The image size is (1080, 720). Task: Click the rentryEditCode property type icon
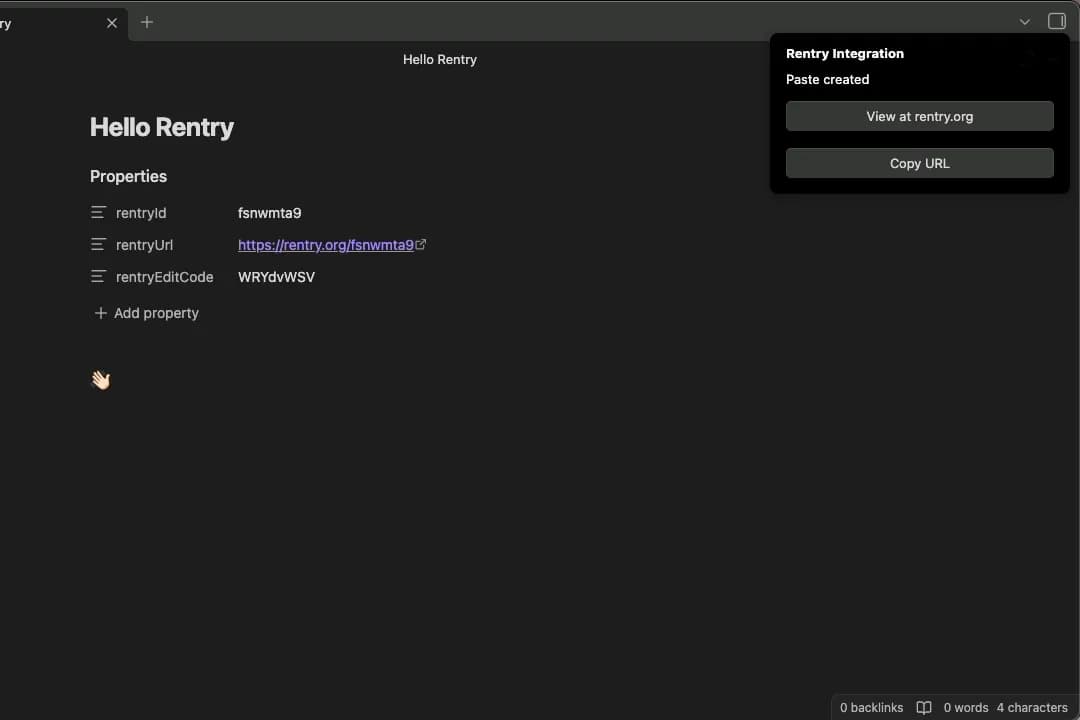(98, 276)
